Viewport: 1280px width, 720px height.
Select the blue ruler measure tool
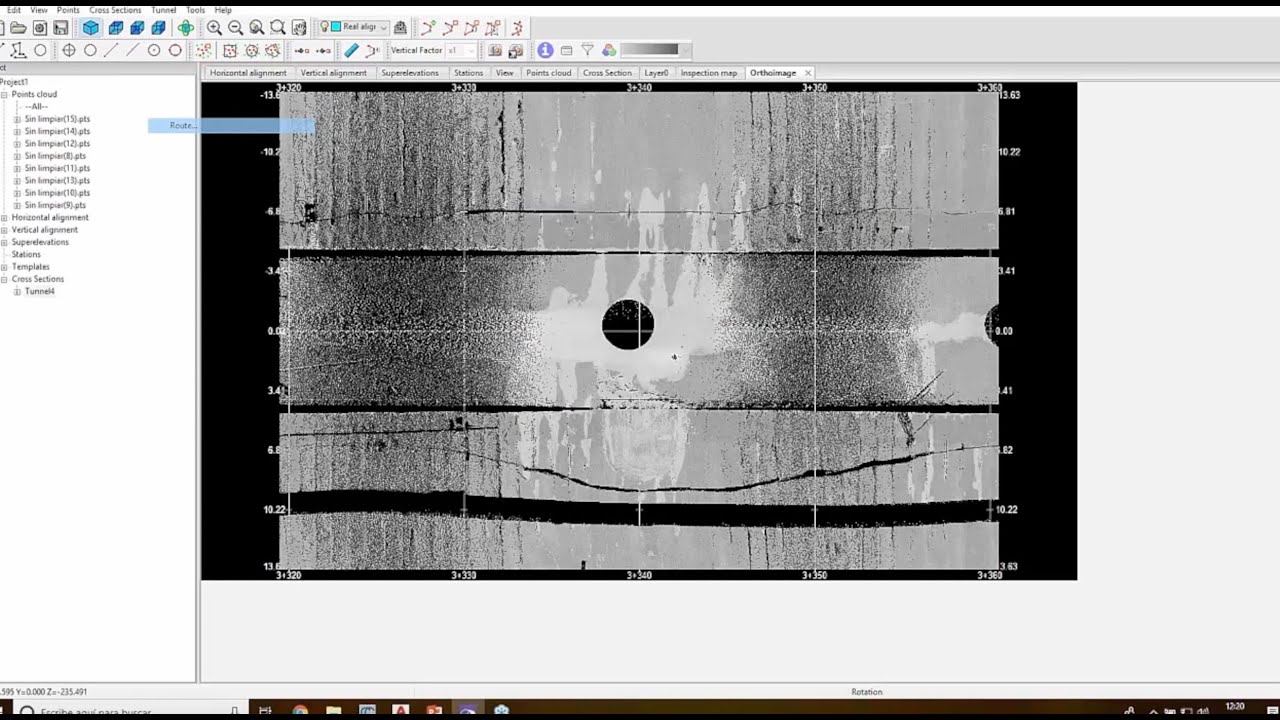tap(351, 50)
